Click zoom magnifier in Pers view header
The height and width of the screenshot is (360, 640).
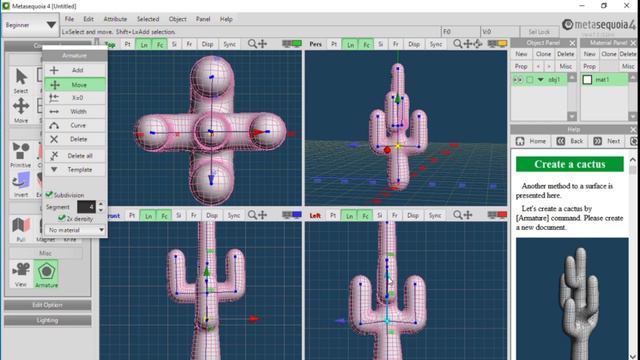pos(458,44)
